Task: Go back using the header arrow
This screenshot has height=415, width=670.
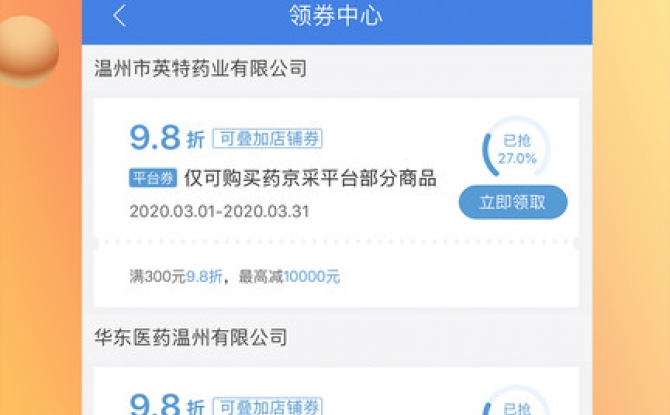Action: (120, 15)
